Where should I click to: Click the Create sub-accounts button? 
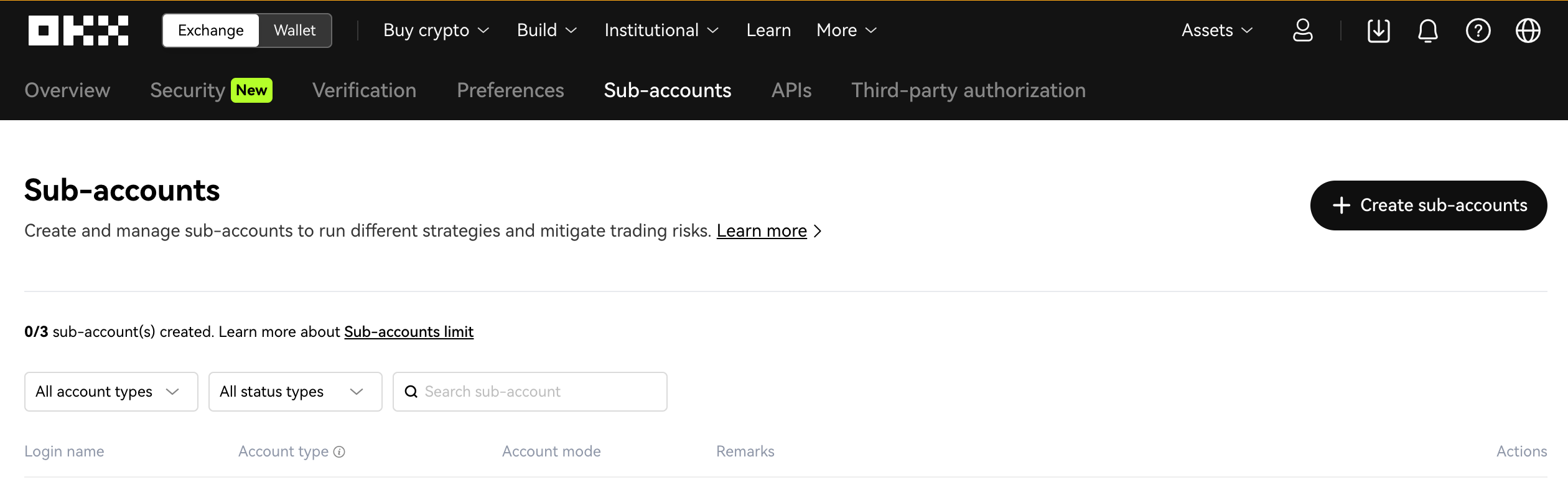pyautogui.click(x=1428, y=206)
